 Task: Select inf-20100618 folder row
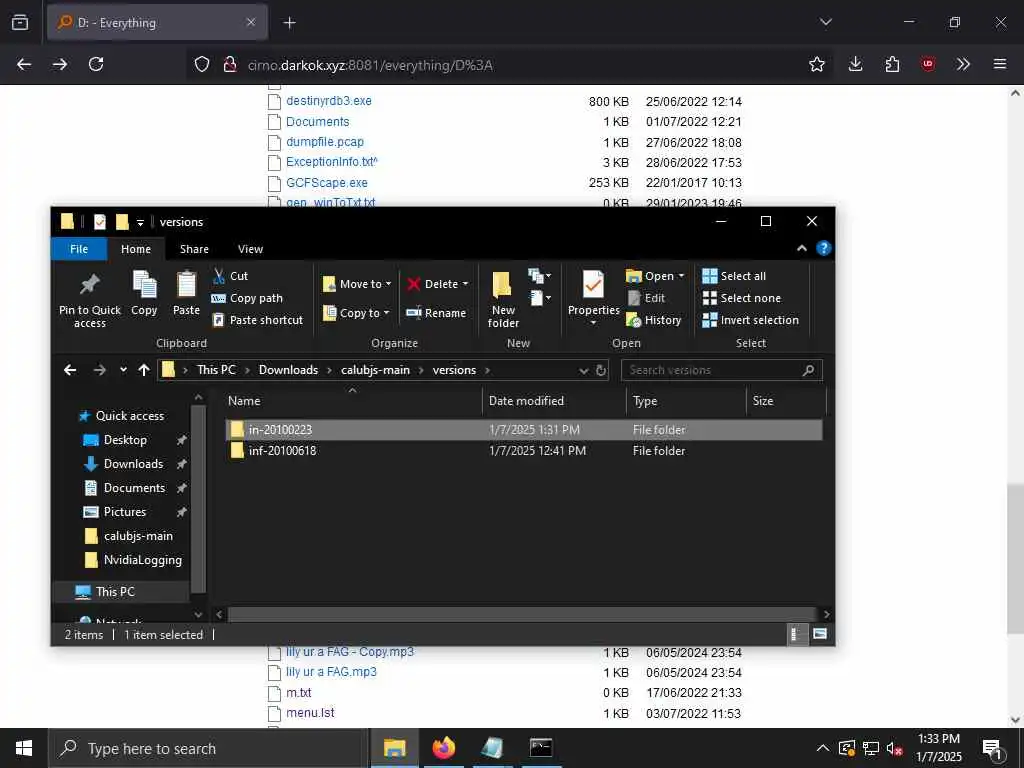tap(524, 451)
